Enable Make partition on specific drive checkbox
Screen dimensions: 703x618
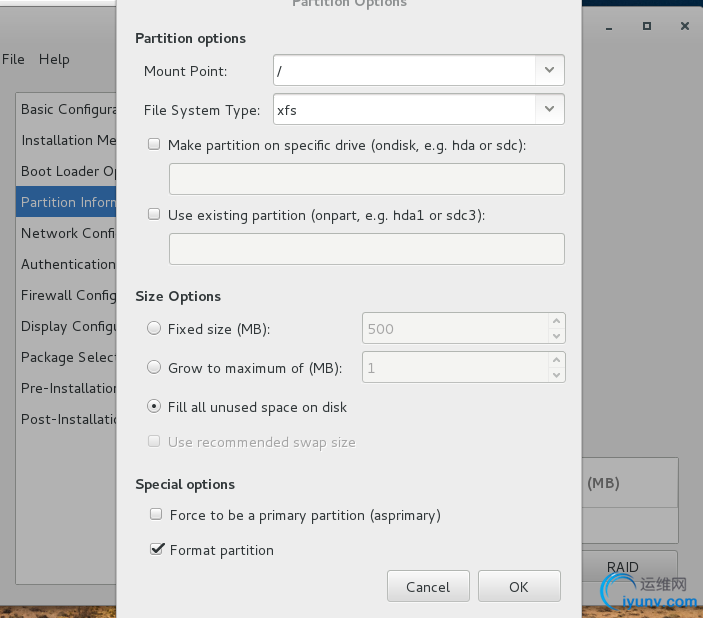(x=154, y=144)
